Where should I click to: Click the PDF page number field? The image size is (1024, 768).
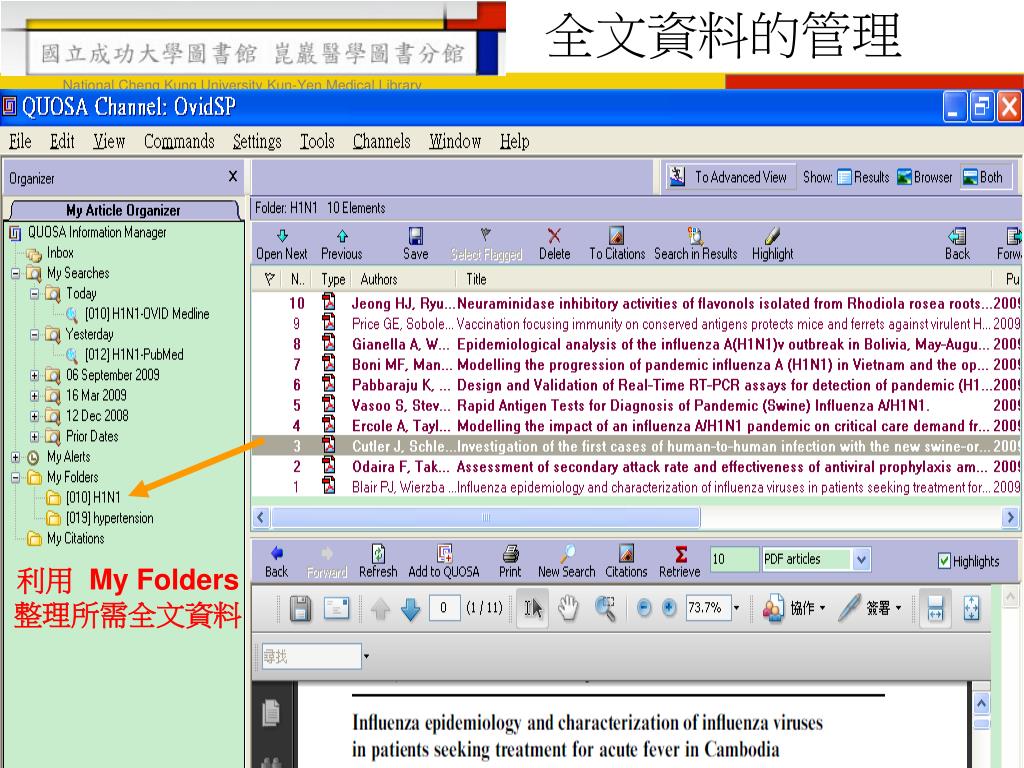pyautogui.click(x=444, y=608)
